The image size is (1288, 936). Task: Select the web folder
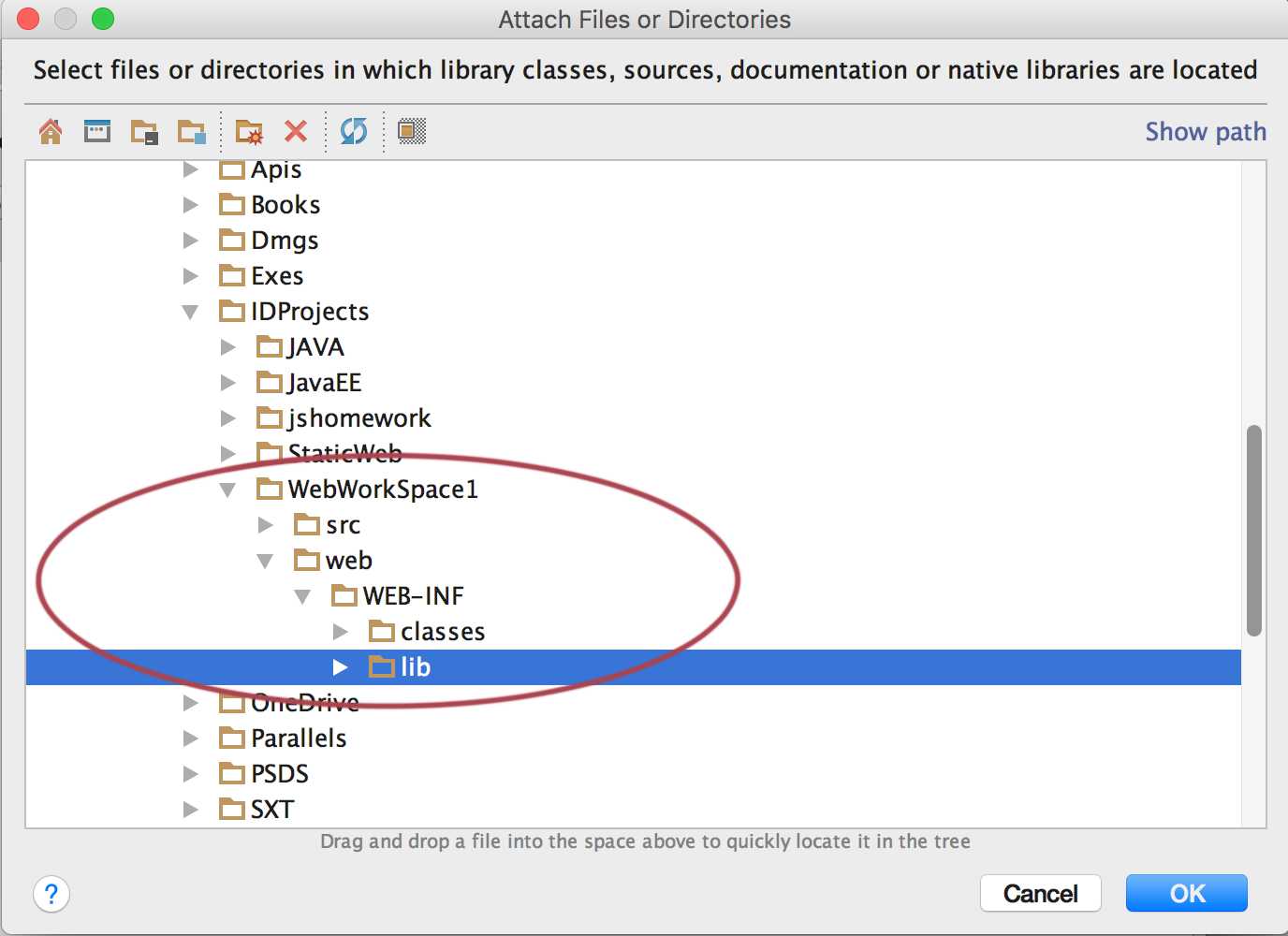point(333,561)
